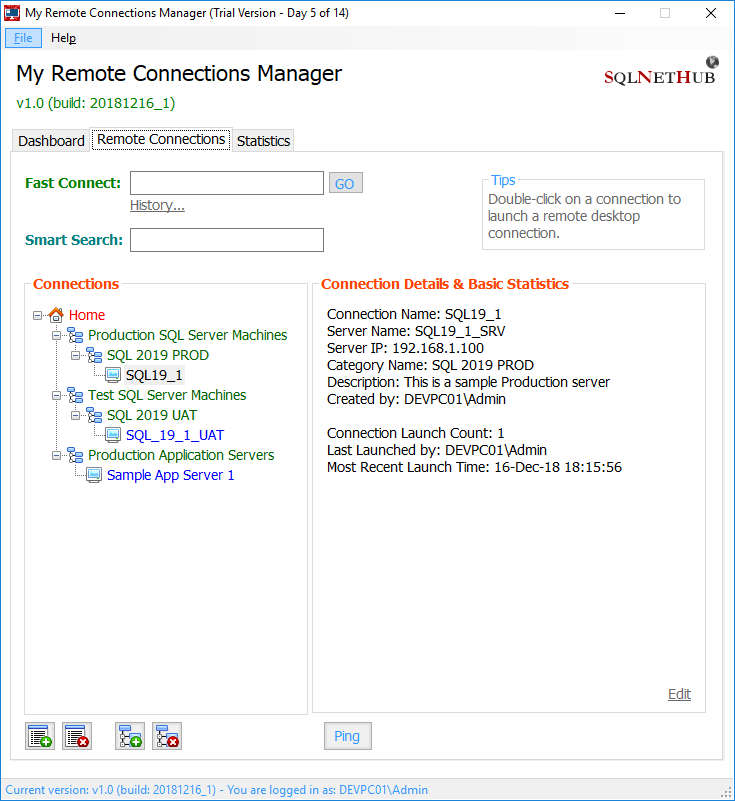Click the green v1.0 build version text
Image resolution: width=735 pixels, height=801 pixels.
(96, 103)
